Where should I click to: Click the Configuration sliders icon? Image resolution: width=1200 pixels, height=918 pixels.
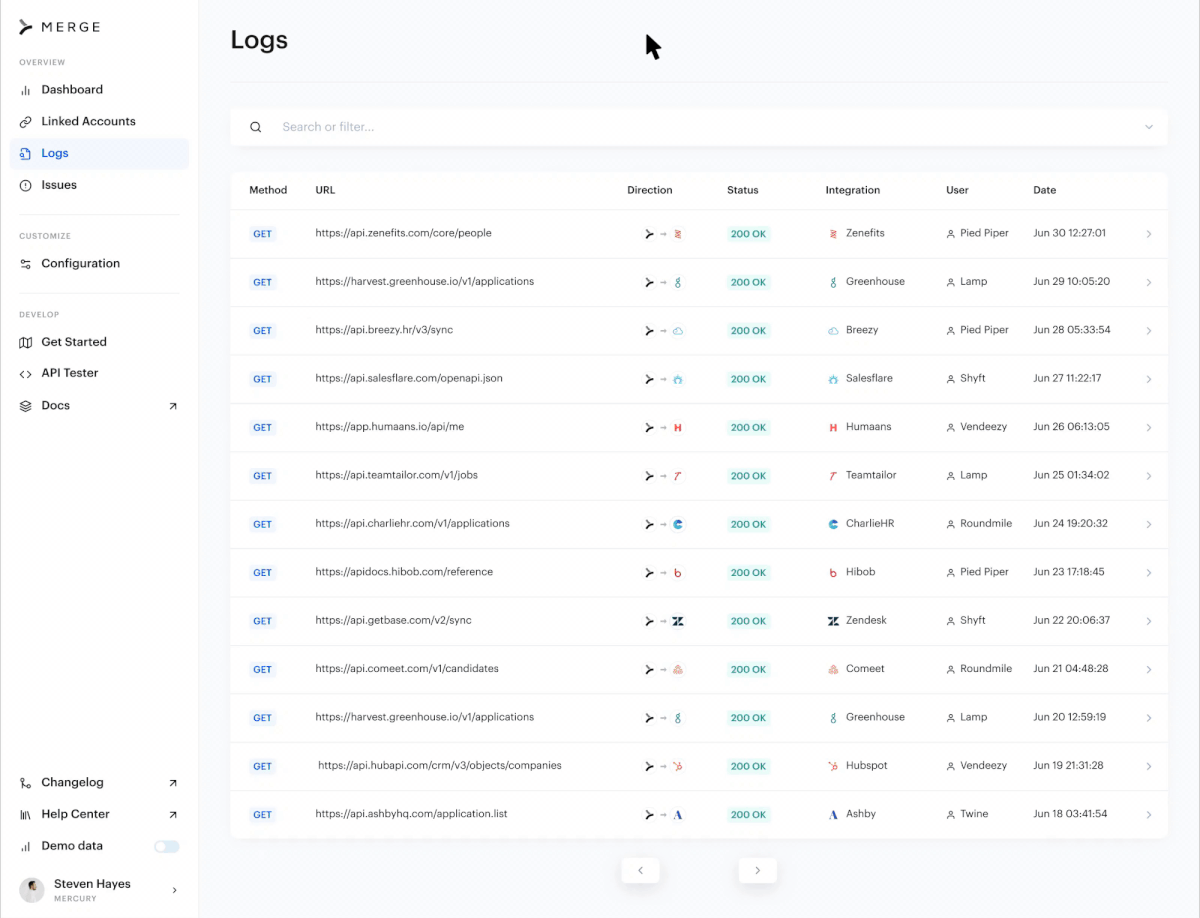[x=26, y=264]
